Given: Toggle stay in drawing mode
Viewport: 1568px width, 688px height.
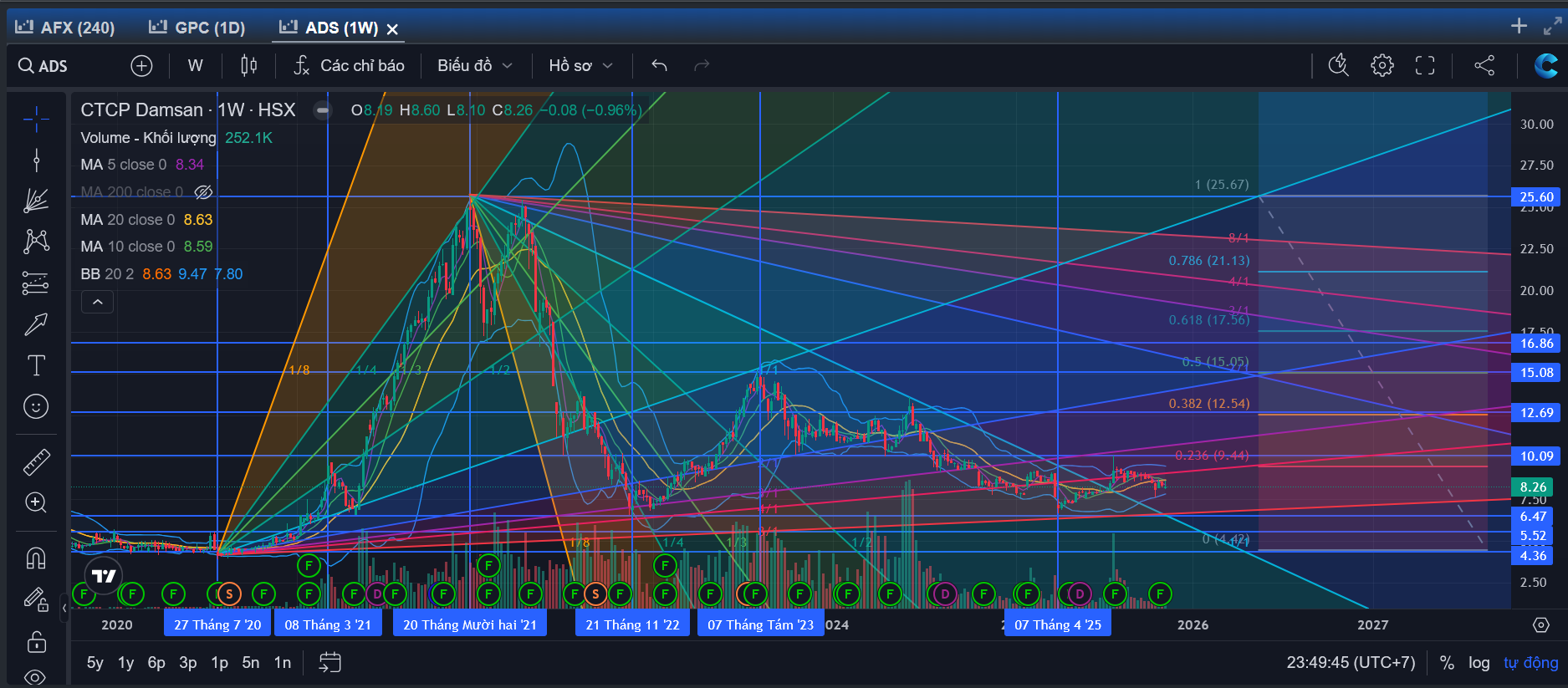Looking at the screenshot, I should (36, 599).
